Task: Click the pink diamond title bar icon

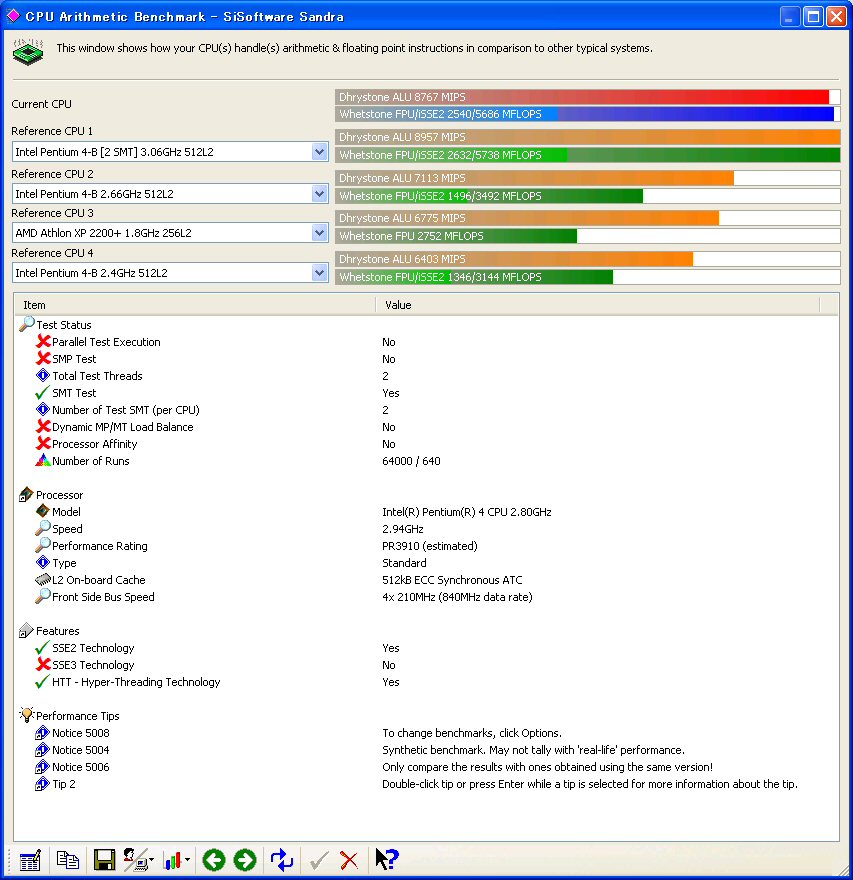Action: click(13, 16)
